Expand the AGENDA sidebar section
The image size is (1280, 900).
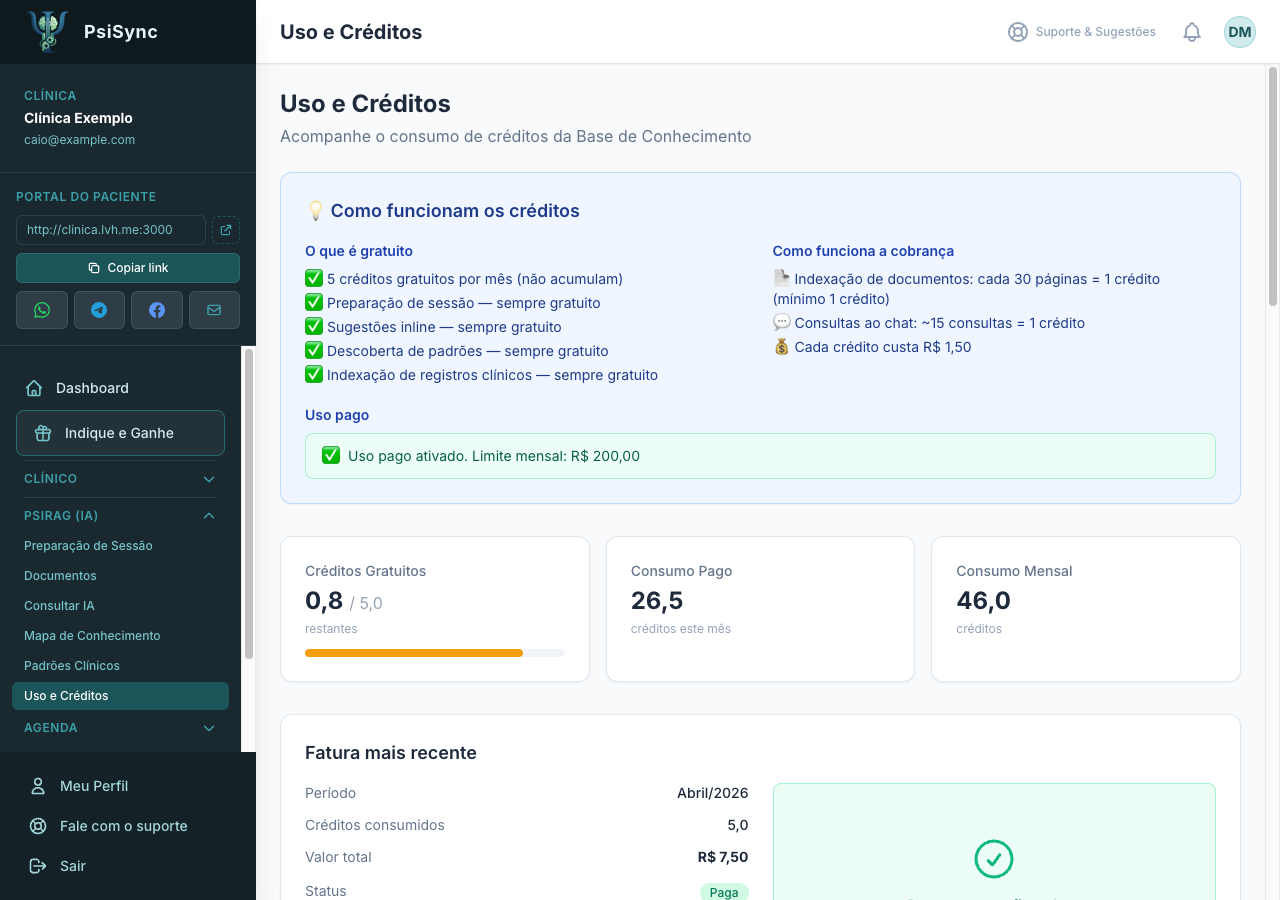[120, 728]
